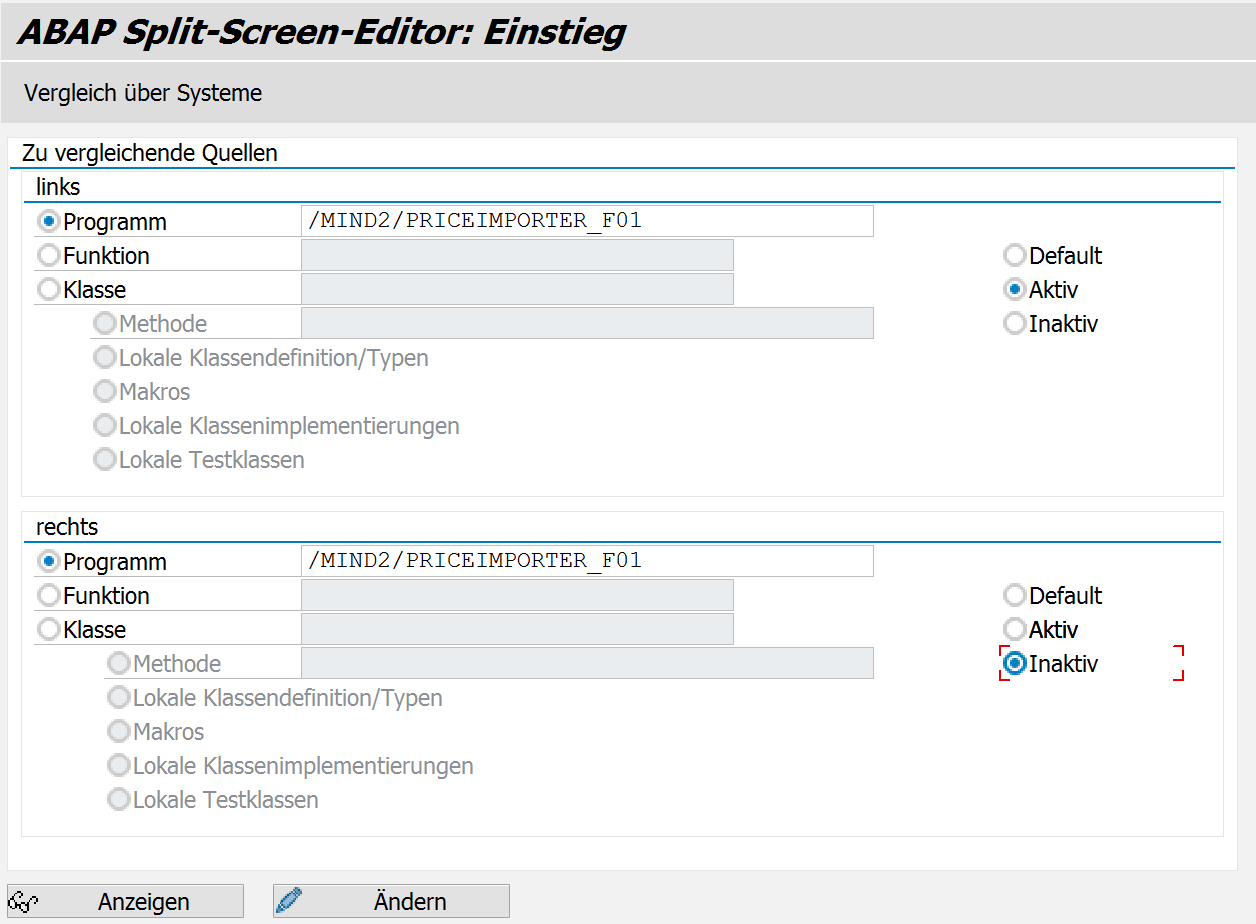Select Lokale Testklassen in rechts section
The height and width of the screenshot is (924, 1256).
[119, 799]
